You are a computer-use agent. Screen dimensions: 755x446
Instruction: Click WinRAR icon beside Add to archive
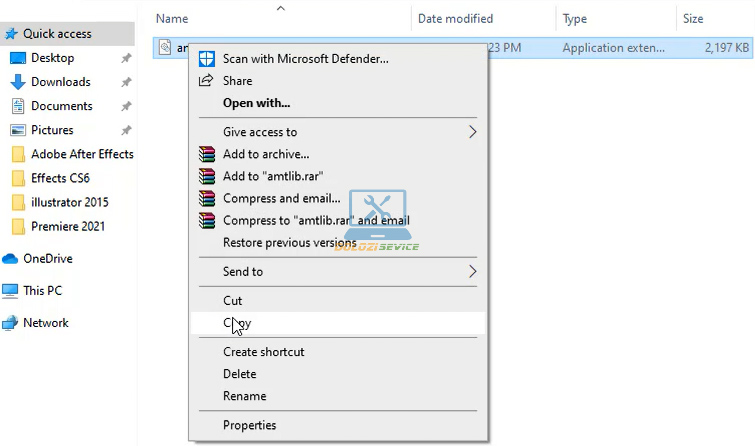(207, 154)
